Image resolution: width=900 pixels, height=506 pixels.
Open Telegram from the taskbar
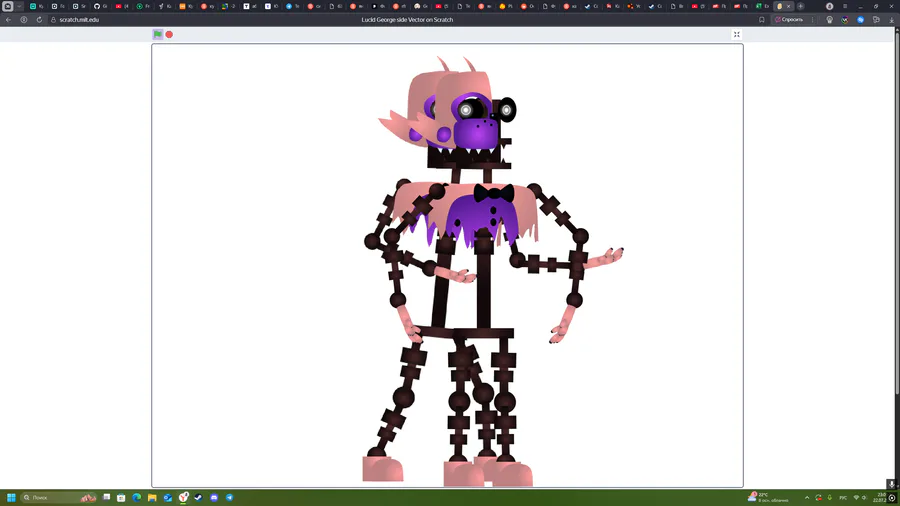230,497
